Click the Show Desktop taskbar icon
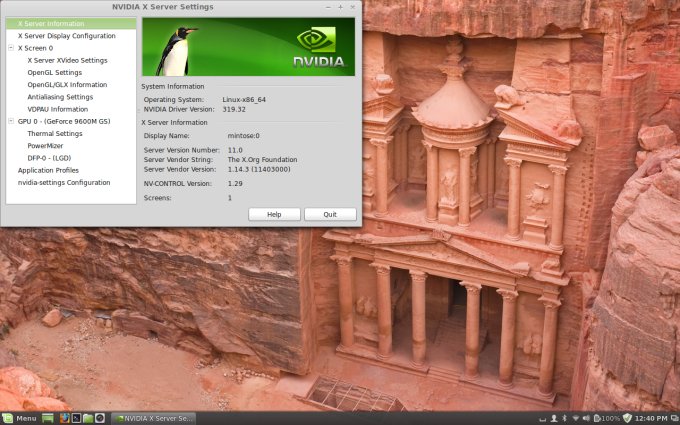The image size is (680, 425). [x=48, y=418]
